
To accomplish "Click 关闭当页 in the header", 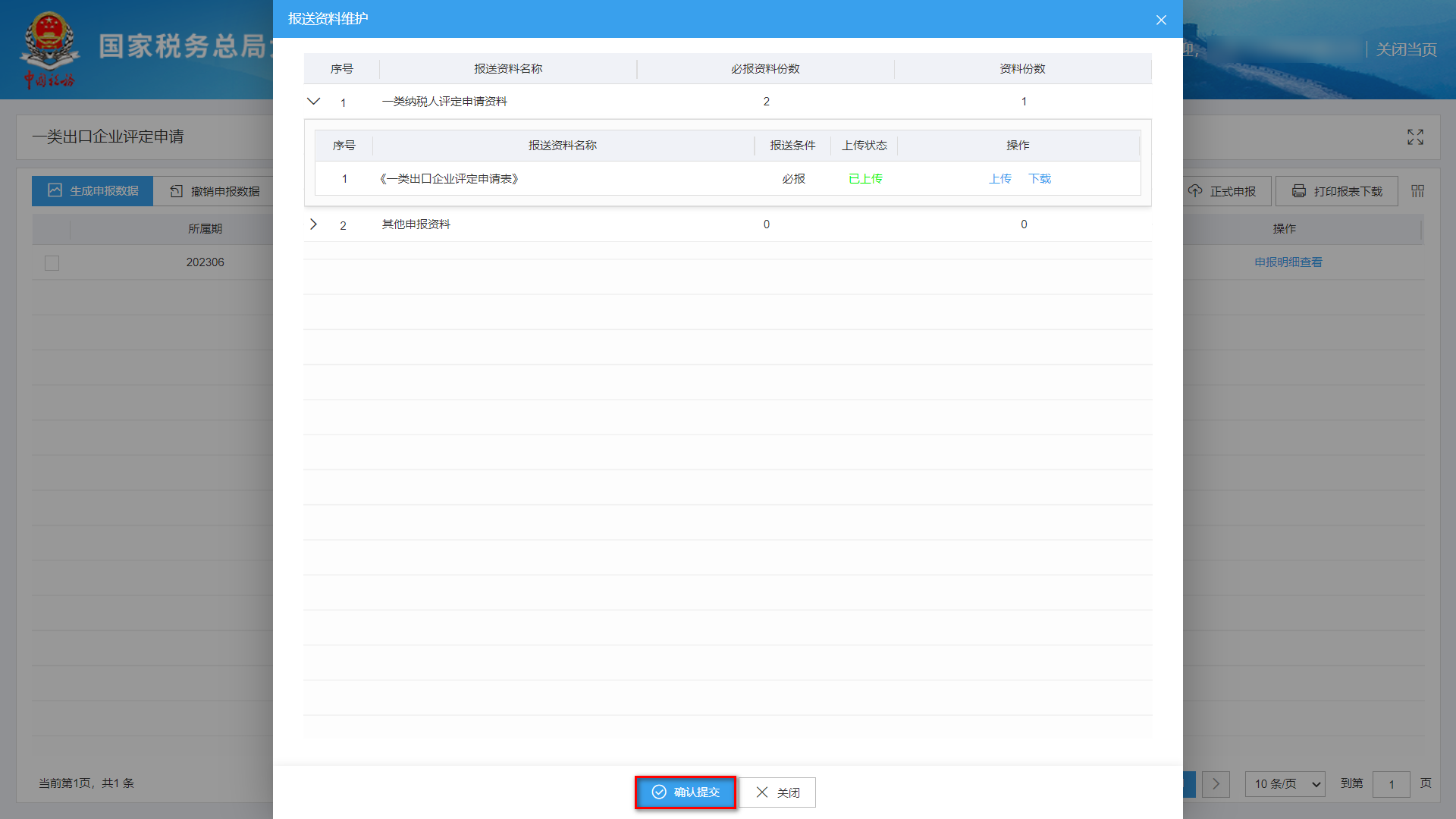I will pyautogui.click(x=1406, y=50).
